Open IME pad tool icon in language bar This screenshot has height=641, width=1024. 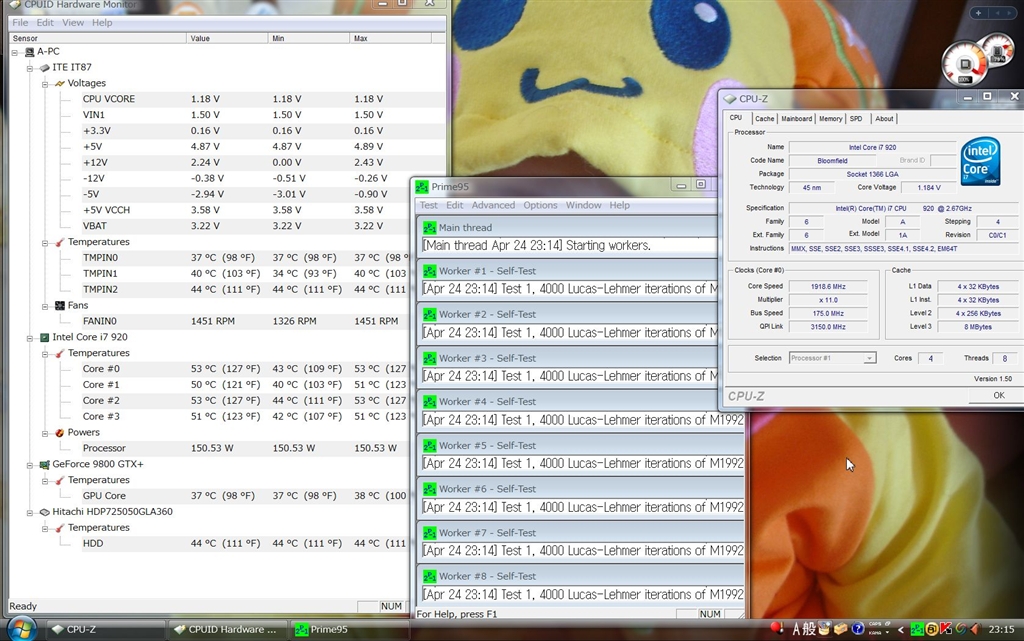tap(824, 629)
